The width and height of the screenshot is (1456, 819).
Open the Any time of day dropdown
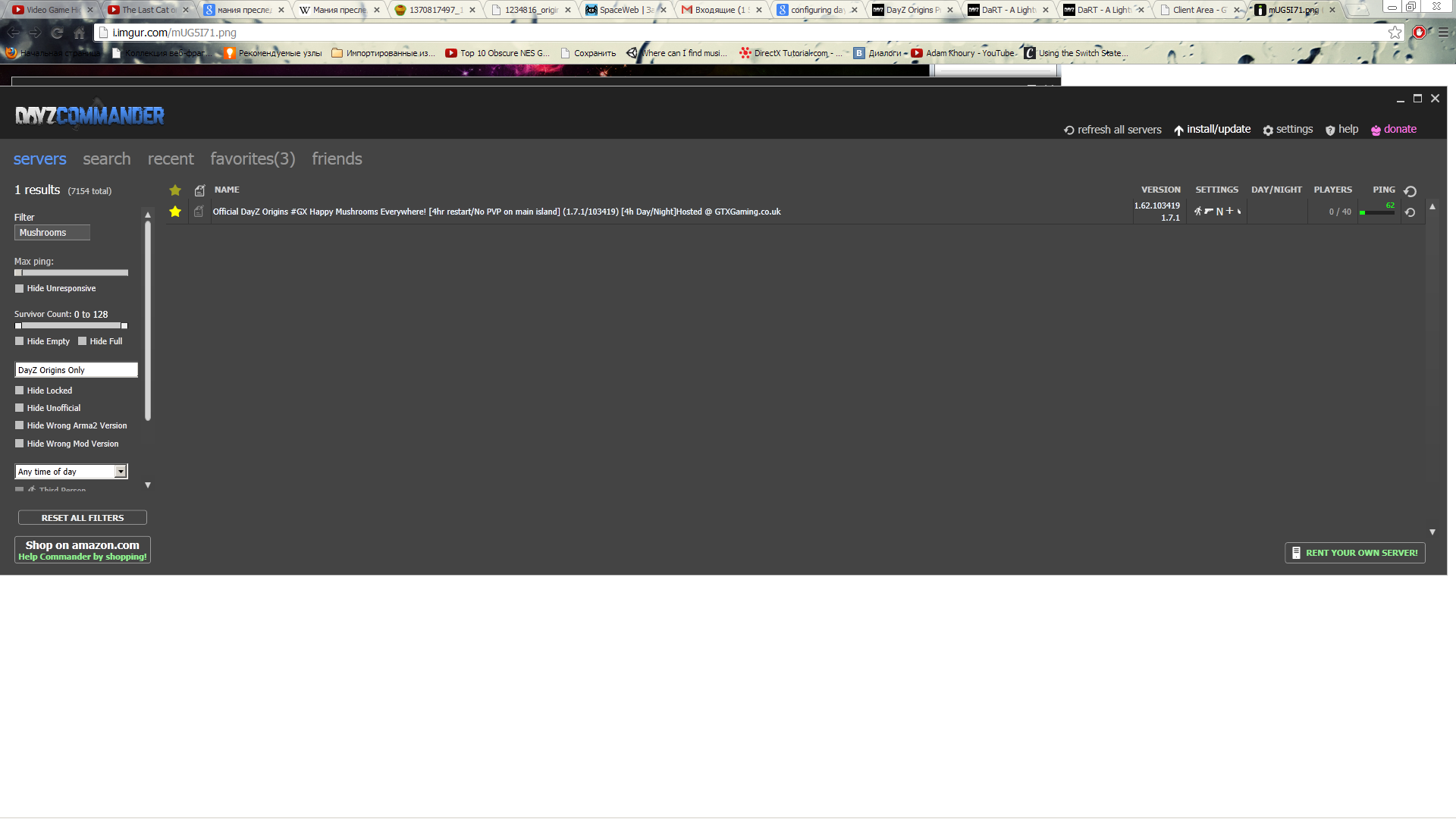coord(71,472)
